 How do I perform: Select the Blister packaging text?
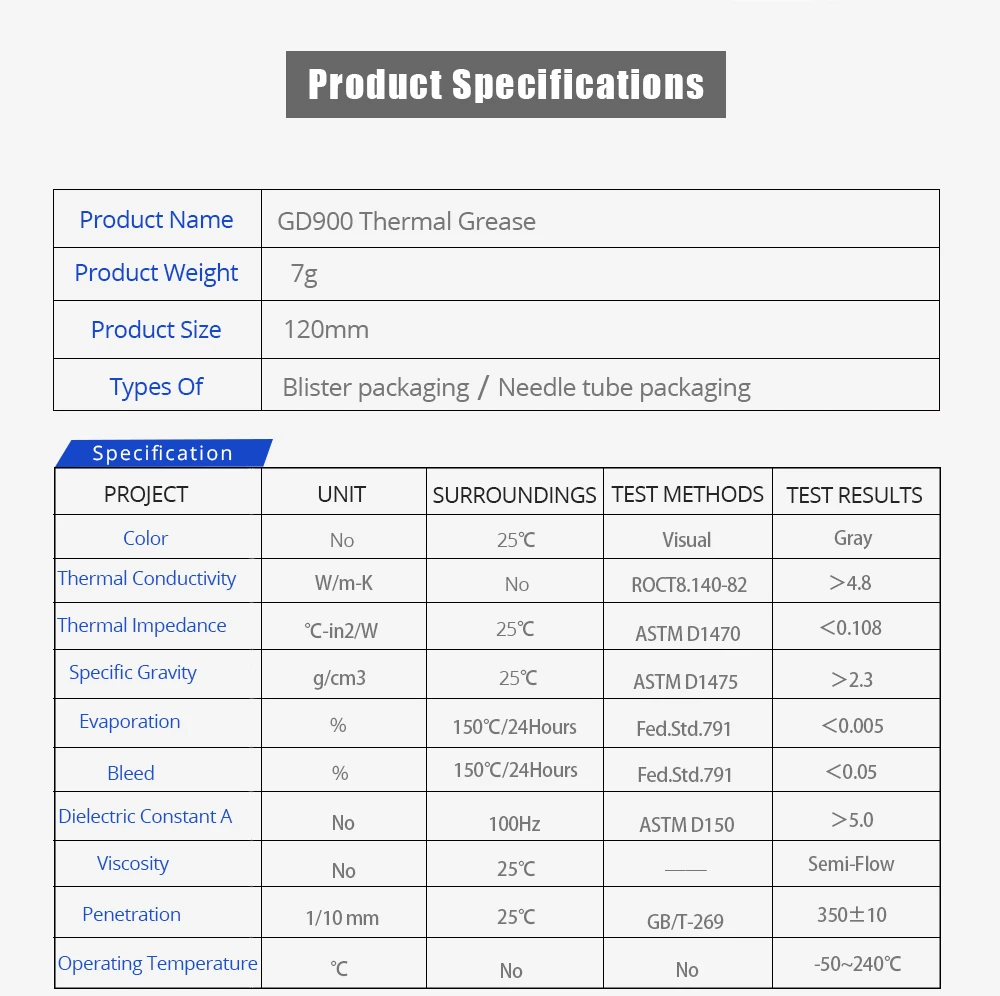click(376, 388)
